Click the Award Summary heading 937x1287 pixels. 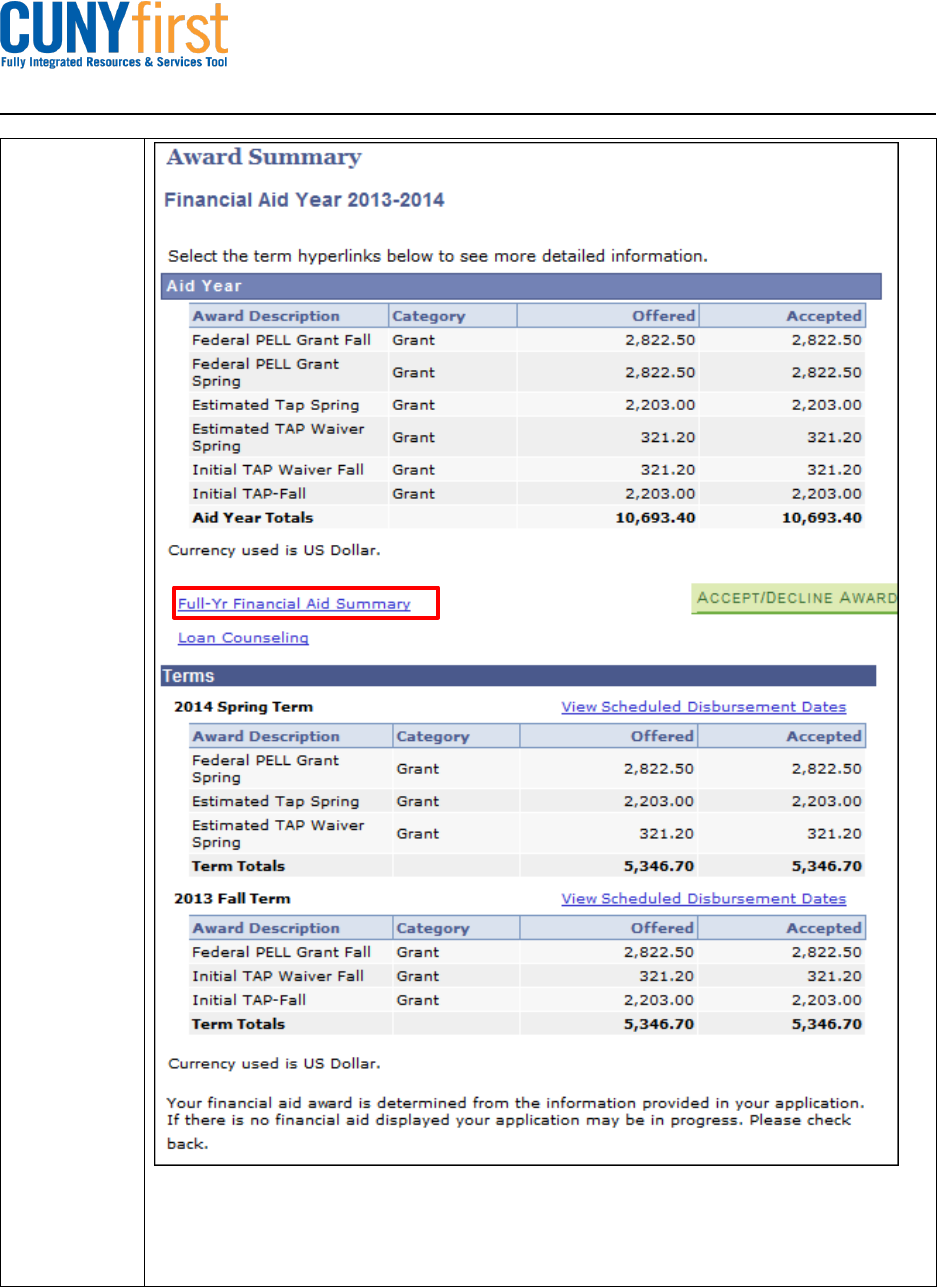pos(264,158)
